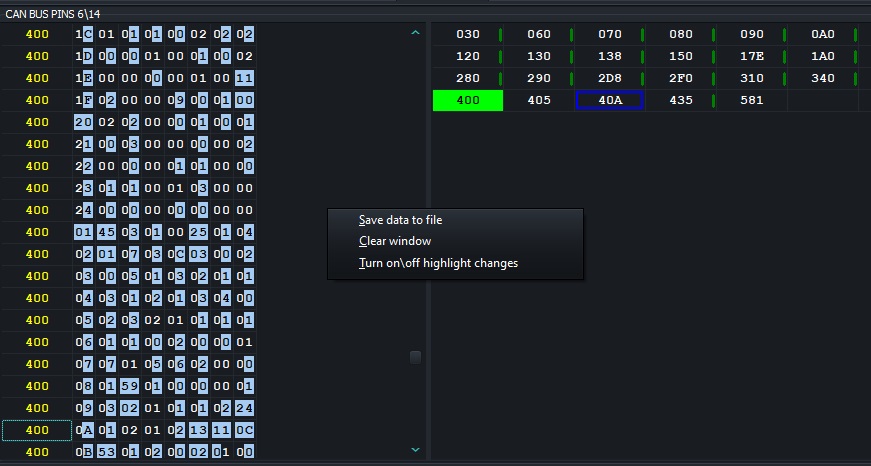Select CAN ID 581 cell
This screenshot has width=871, height=466.
751,100
